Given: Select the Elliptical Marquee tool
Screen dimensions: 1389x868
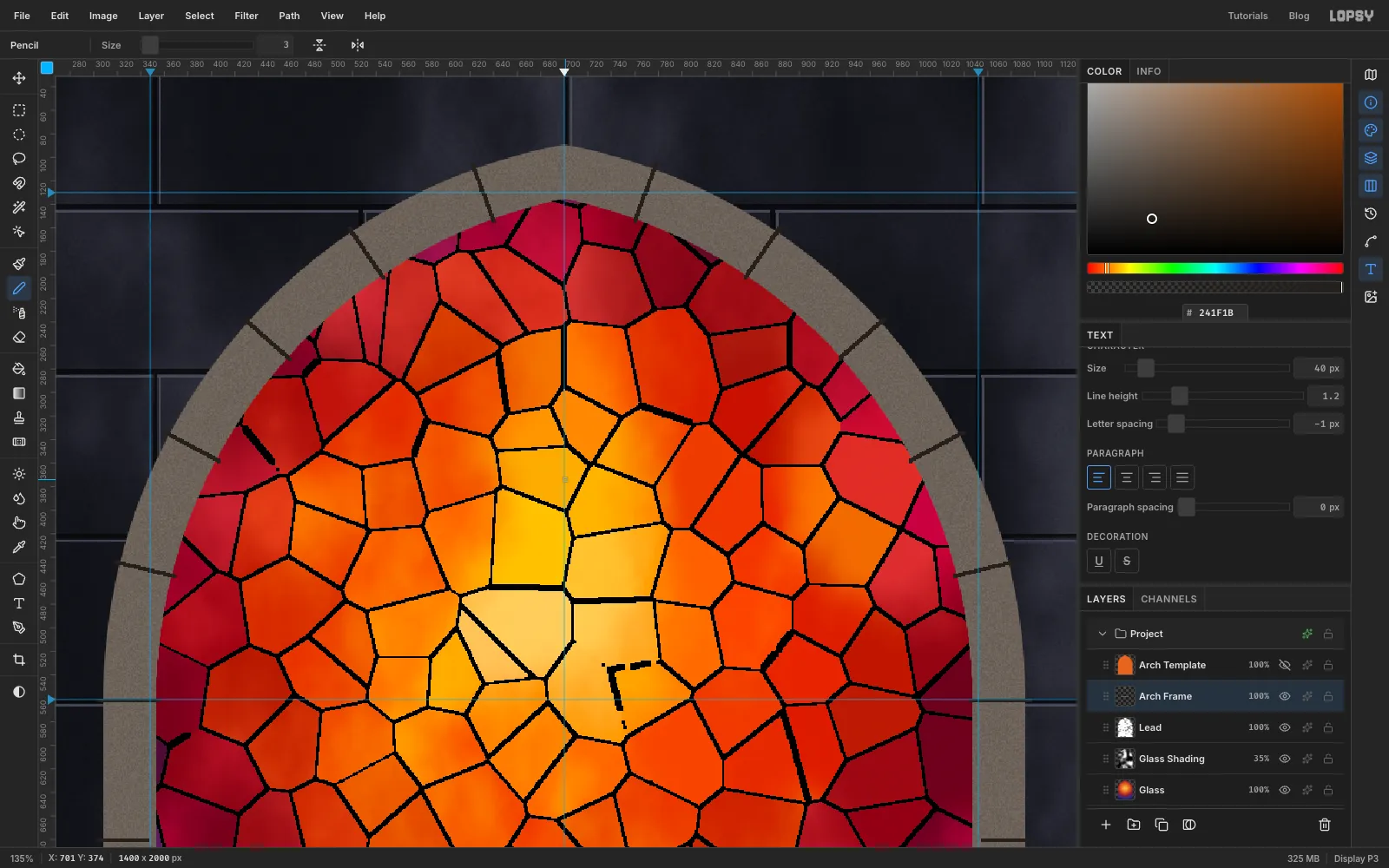Looking at the screenshot, I should (19, 135).
